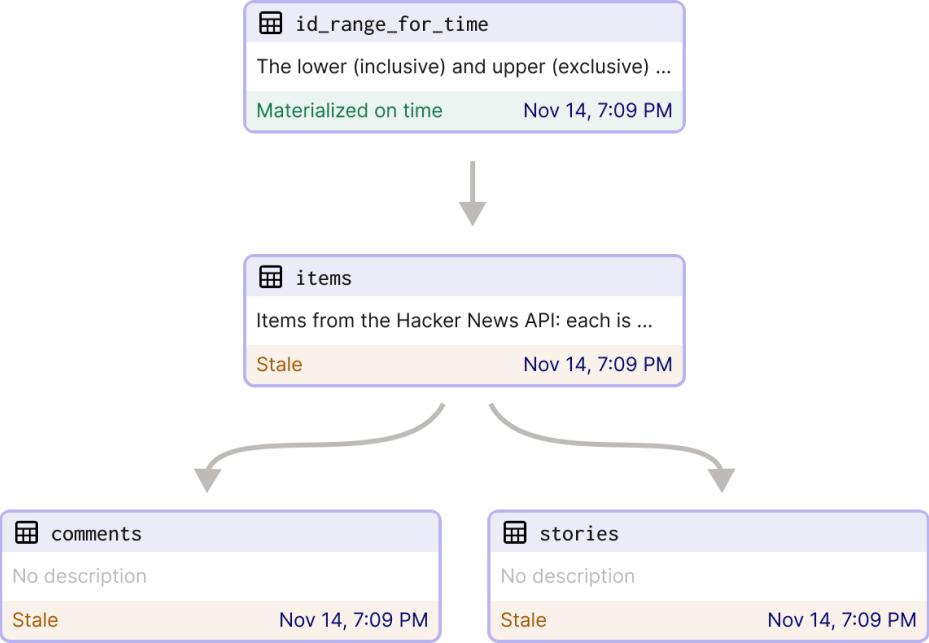Image resolution: width=929 pixels, height=643 pixels.
Task: Click the comments node timestamp
Action: (x=354, y=620)
